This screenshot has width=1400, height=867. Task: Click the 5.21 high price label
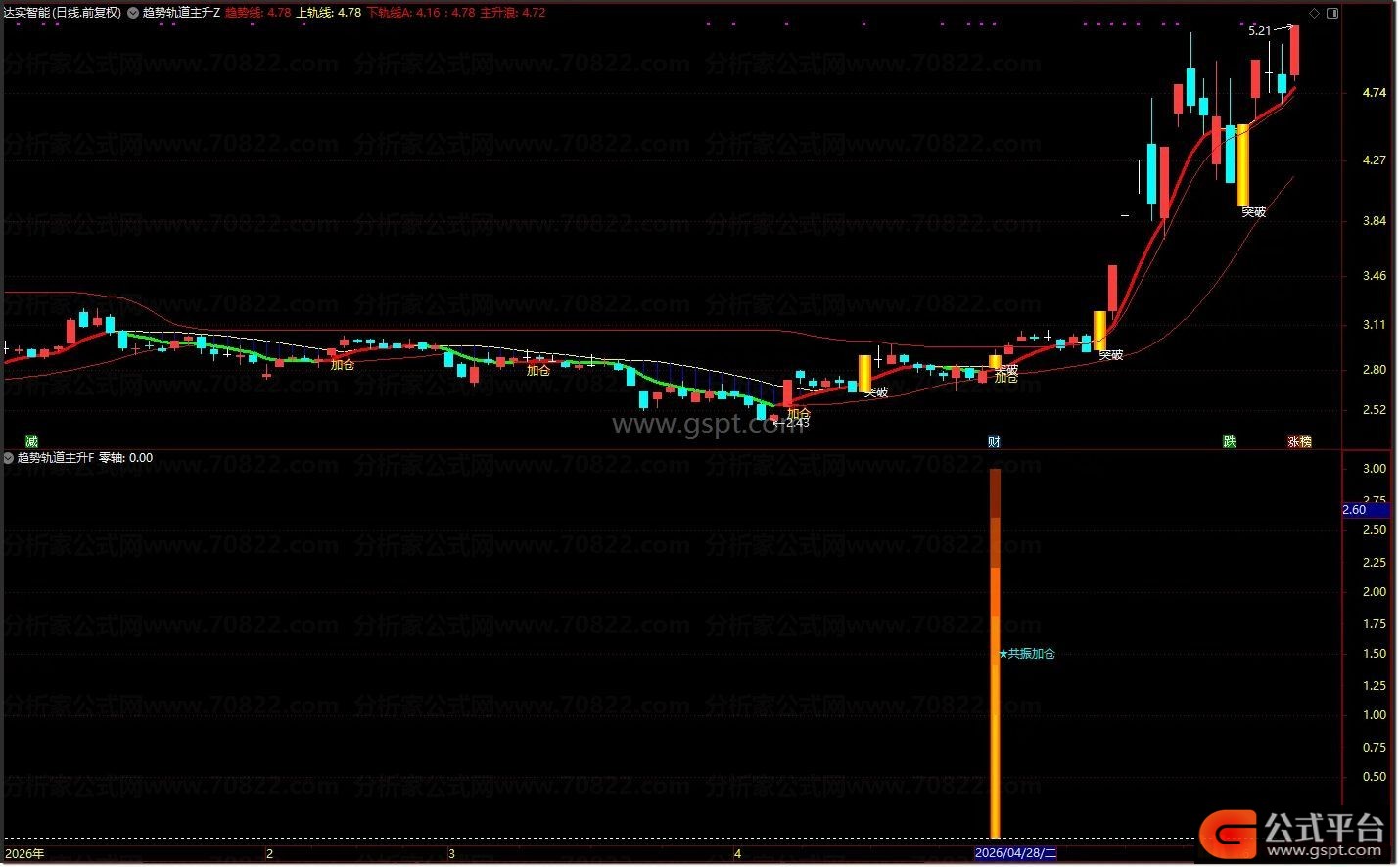(x=1260, y=31)
